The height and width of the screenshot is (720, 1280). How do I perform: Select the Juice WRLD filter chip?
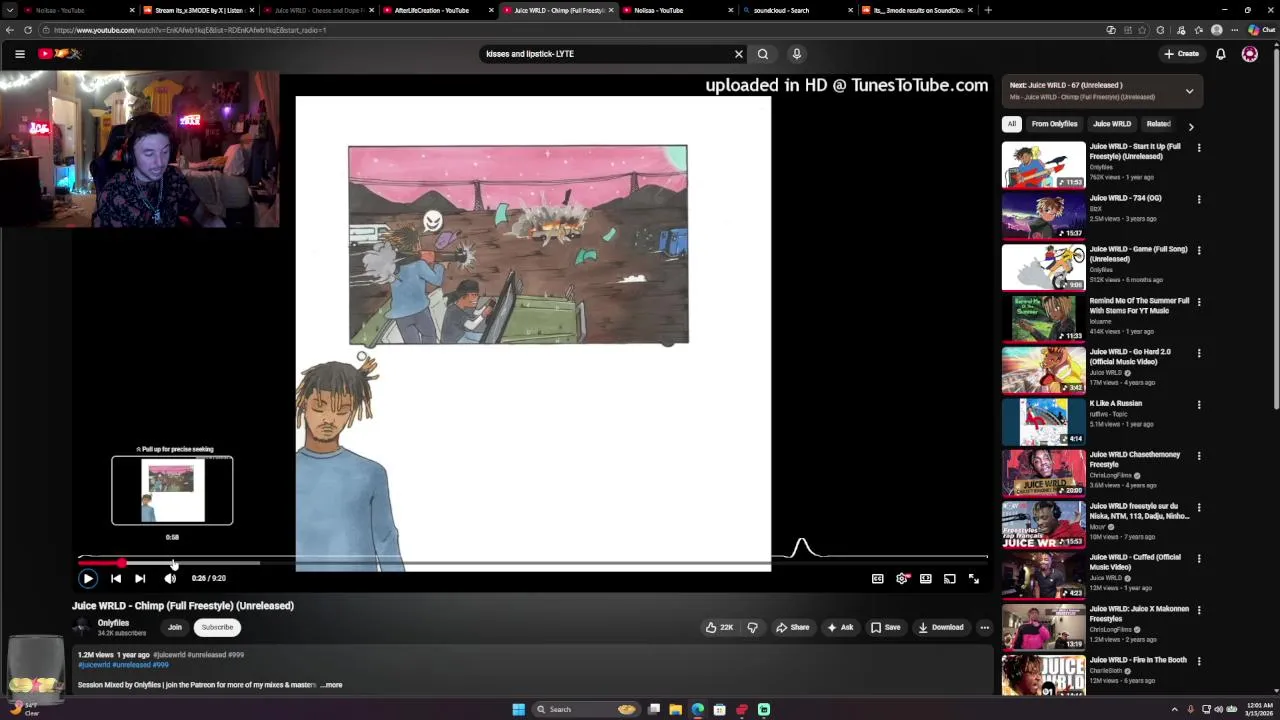(1112, 124)
